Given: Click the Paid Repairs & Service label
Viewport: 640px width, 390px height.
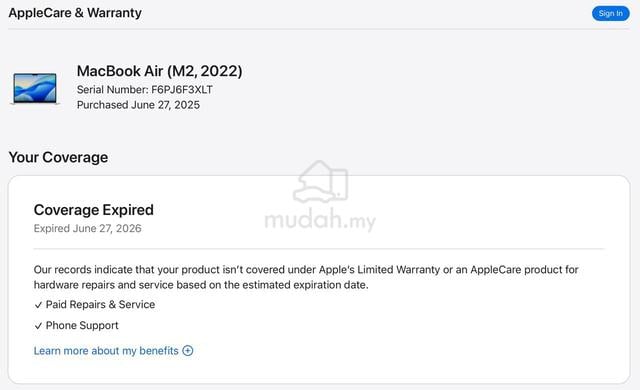Looking at the screenshot, I should (x=100, y=305).
